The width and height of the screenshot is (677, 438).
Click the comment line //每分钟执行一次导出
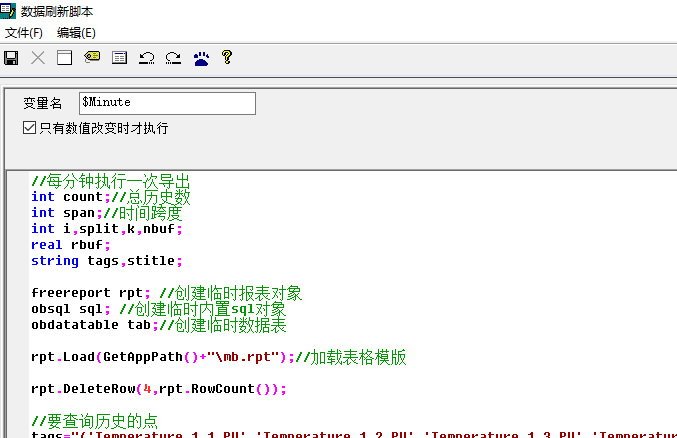pyautogui.click(x=111, y=181)
